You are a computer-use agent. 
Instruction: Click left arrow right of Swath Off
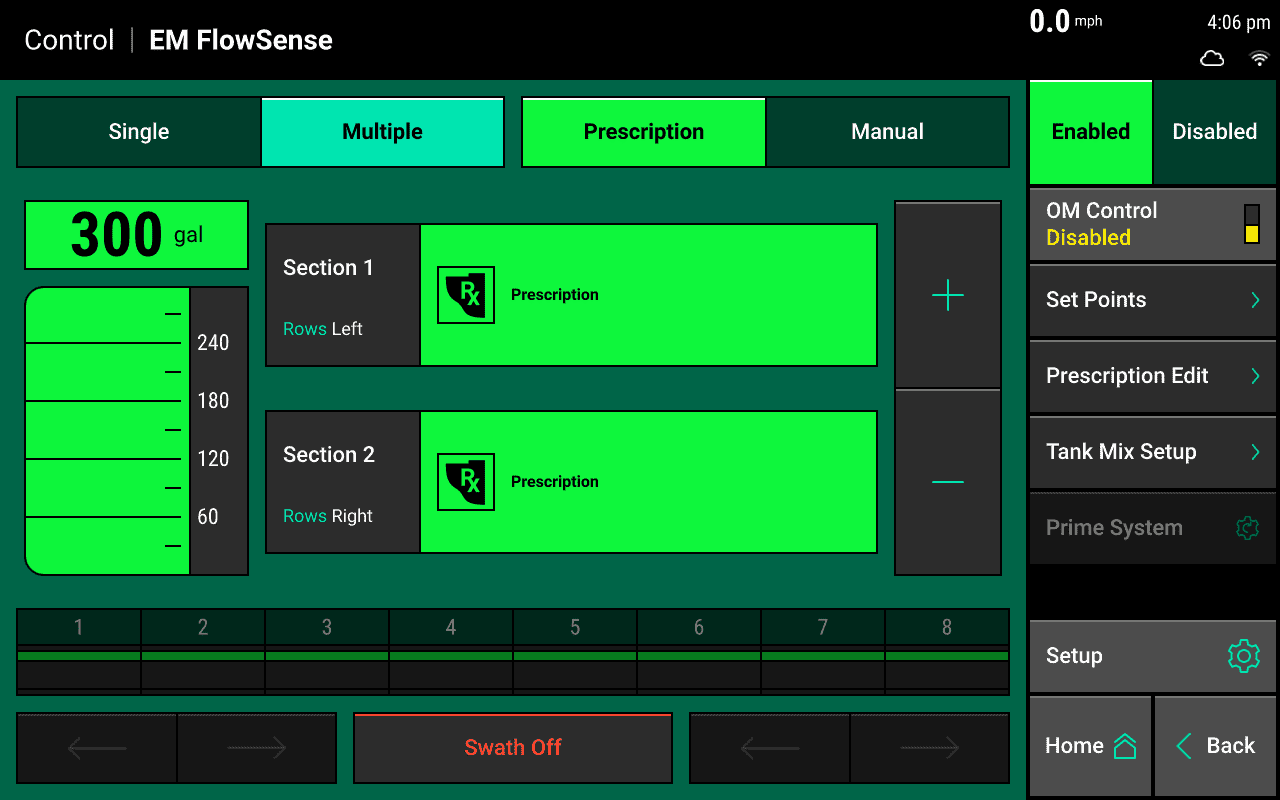tap(770, 748)
